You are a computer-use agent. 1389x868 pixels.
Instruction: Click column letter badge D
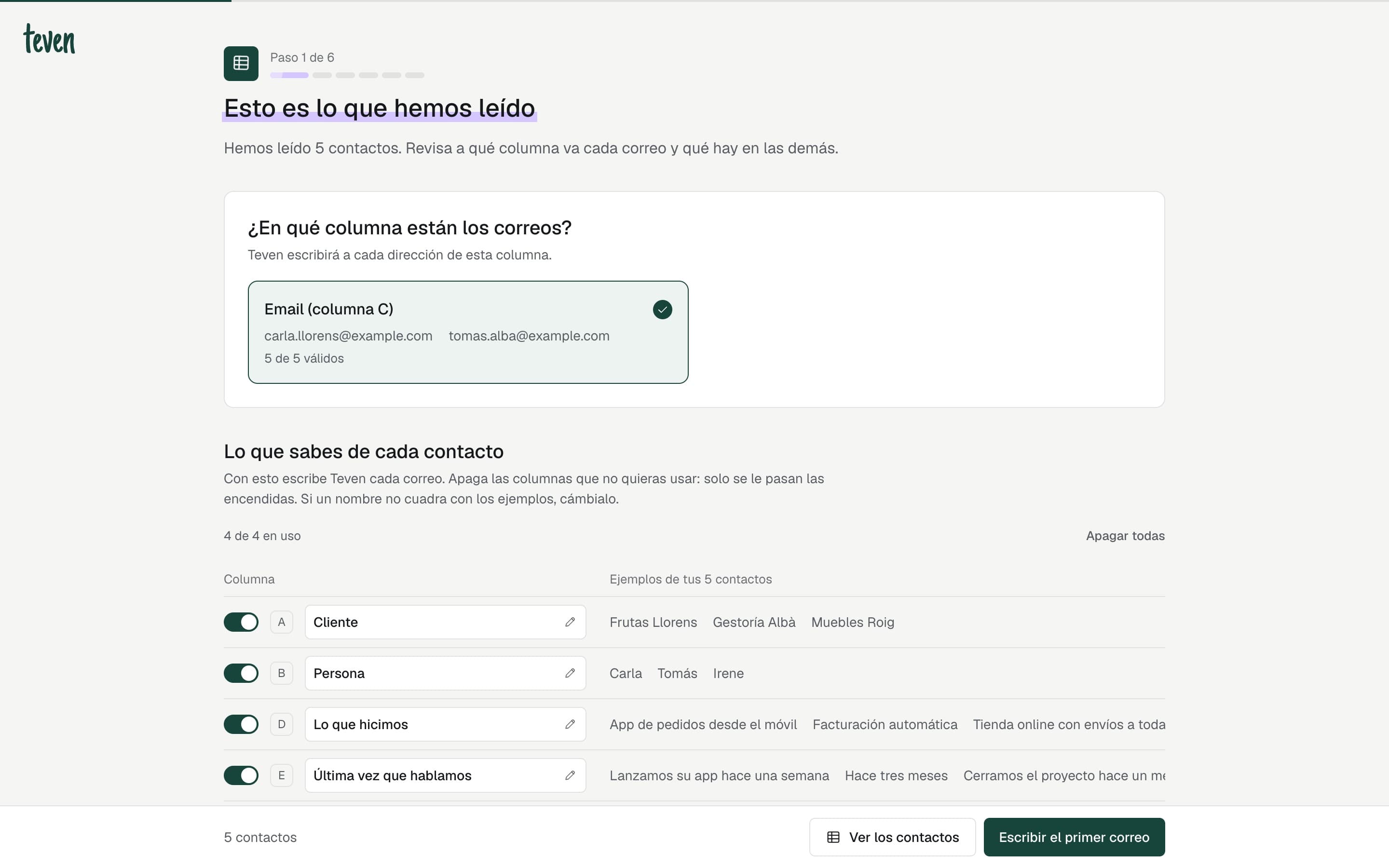tap(281, 724)
